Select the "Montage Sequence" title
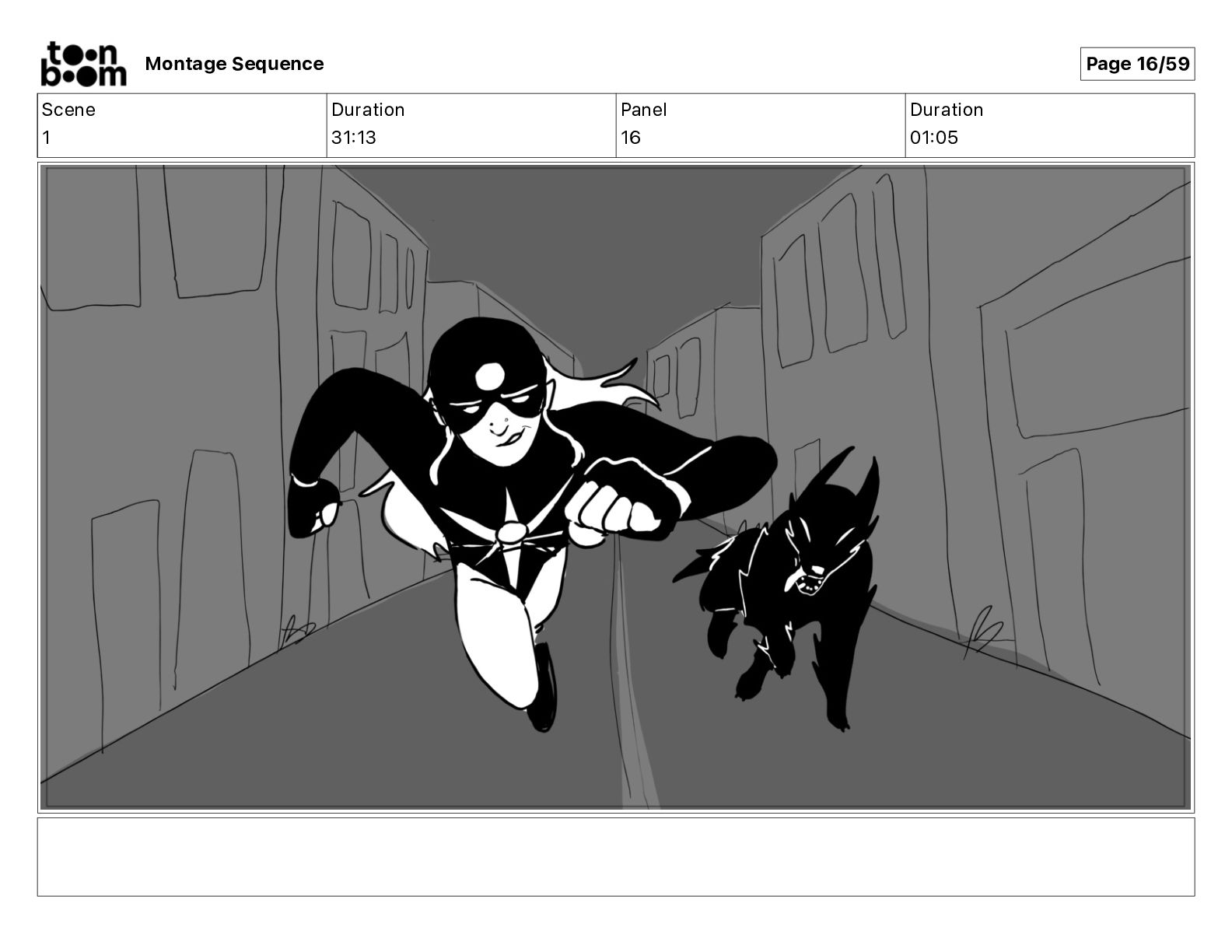1232x952 pixels. point(234,64)
